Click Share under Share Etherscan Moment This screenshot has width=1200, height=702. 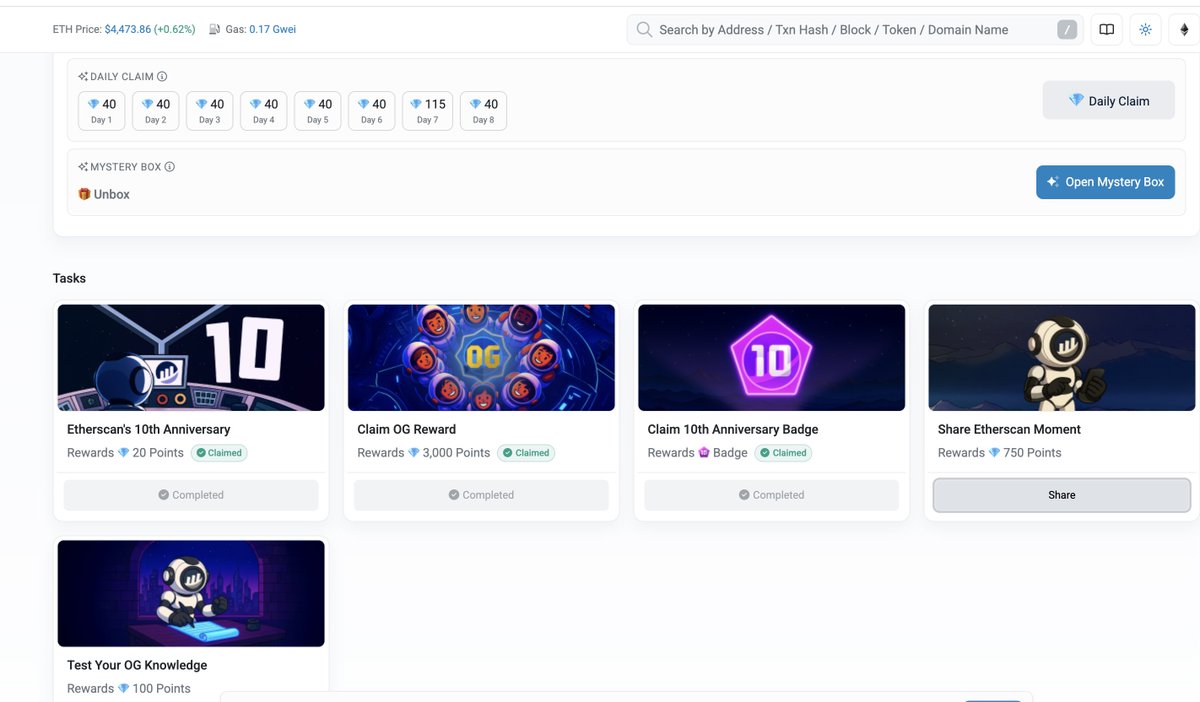point(1062,495)
